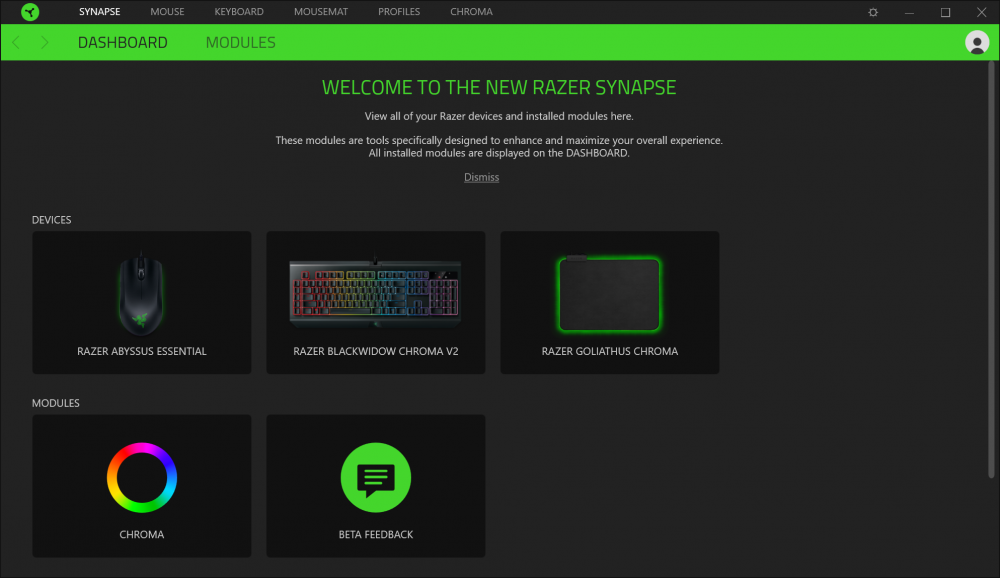Go to the CHROMA top tab
The image size is (1000, 578).
tap(471, 11)
